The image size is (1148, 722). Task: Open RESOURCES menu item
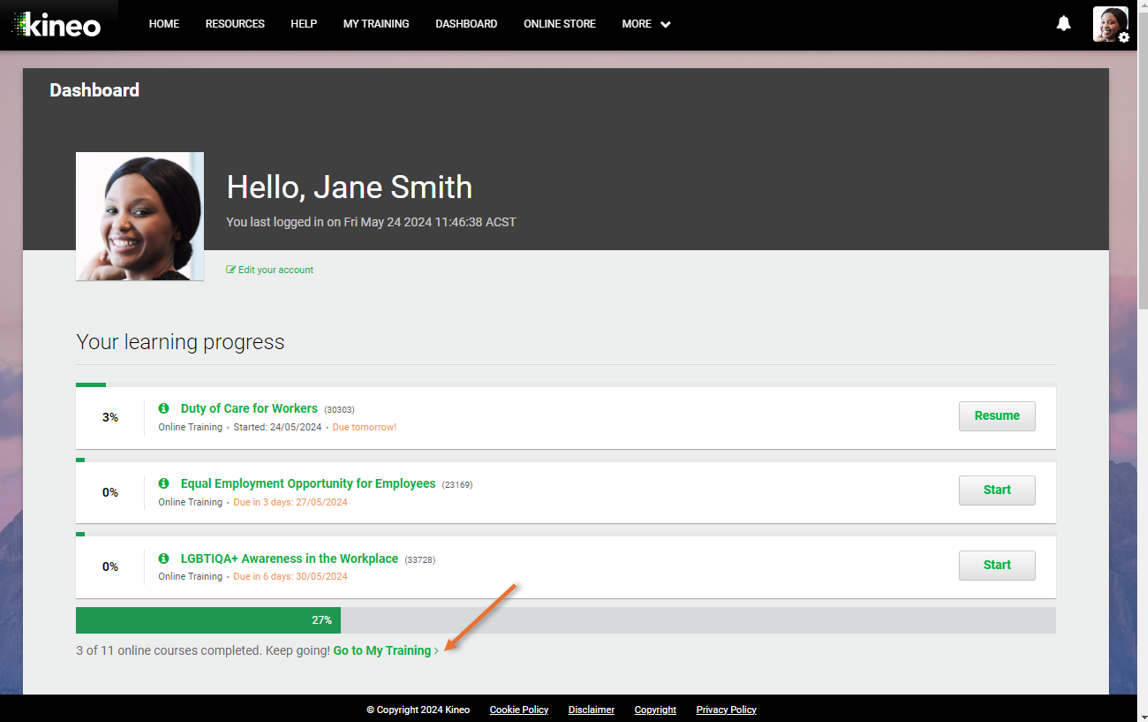pos(235,24)
